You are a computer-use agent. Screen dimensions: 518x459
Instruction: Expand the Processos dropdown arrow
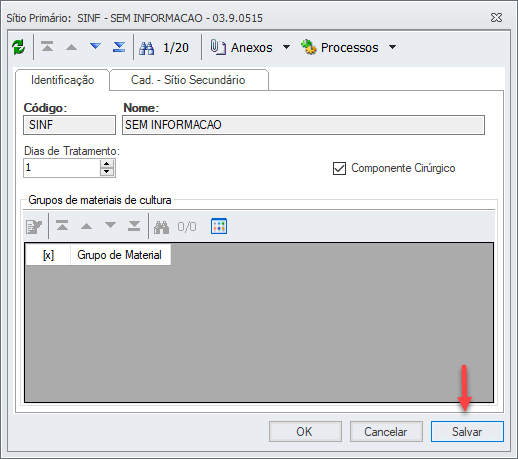[x=393, y=47]
